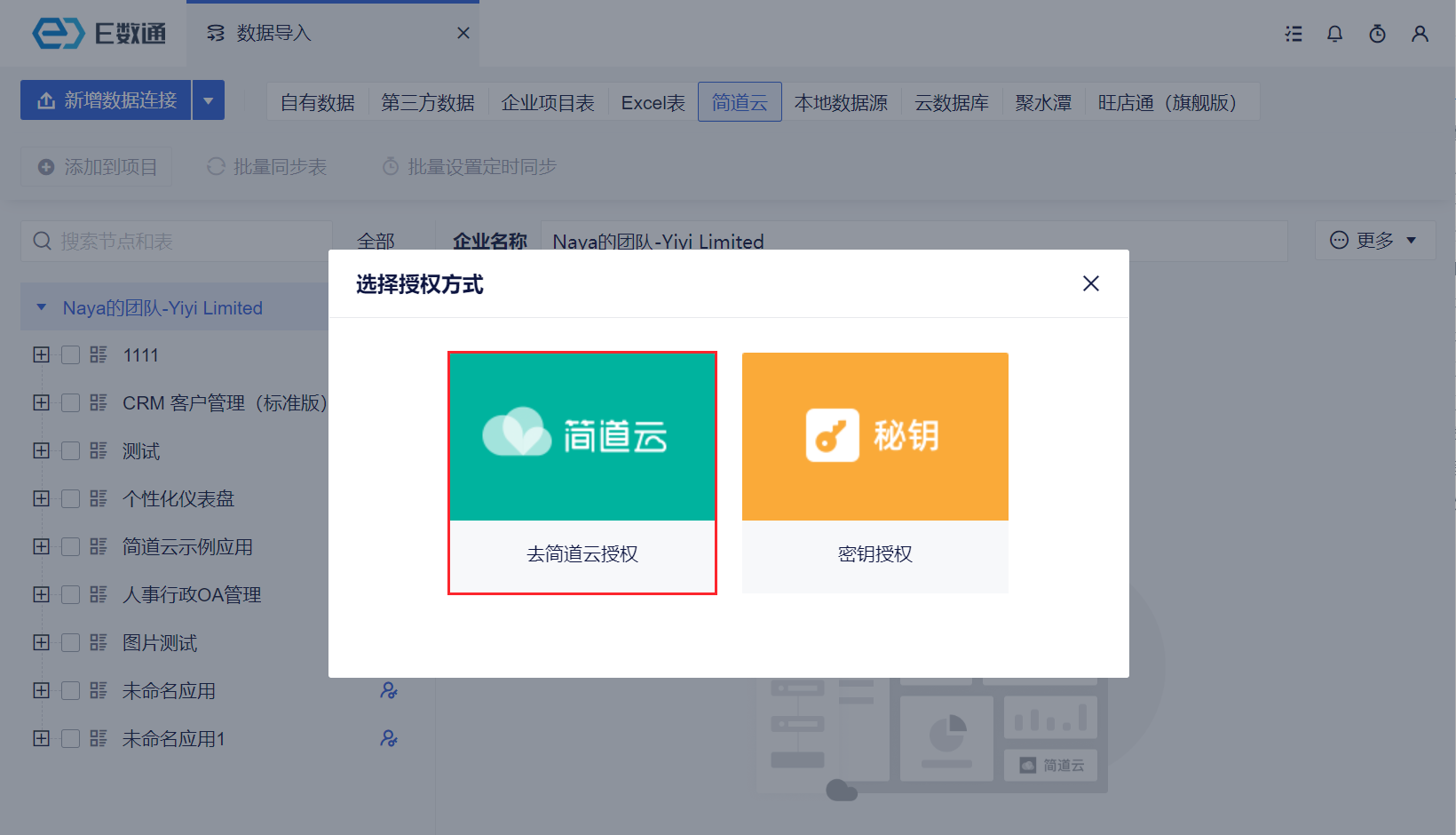Tick the checkbox for 人事行政OA管理
The width and height of the screenshot is (1456, 835).
click(x=70, y=594)
